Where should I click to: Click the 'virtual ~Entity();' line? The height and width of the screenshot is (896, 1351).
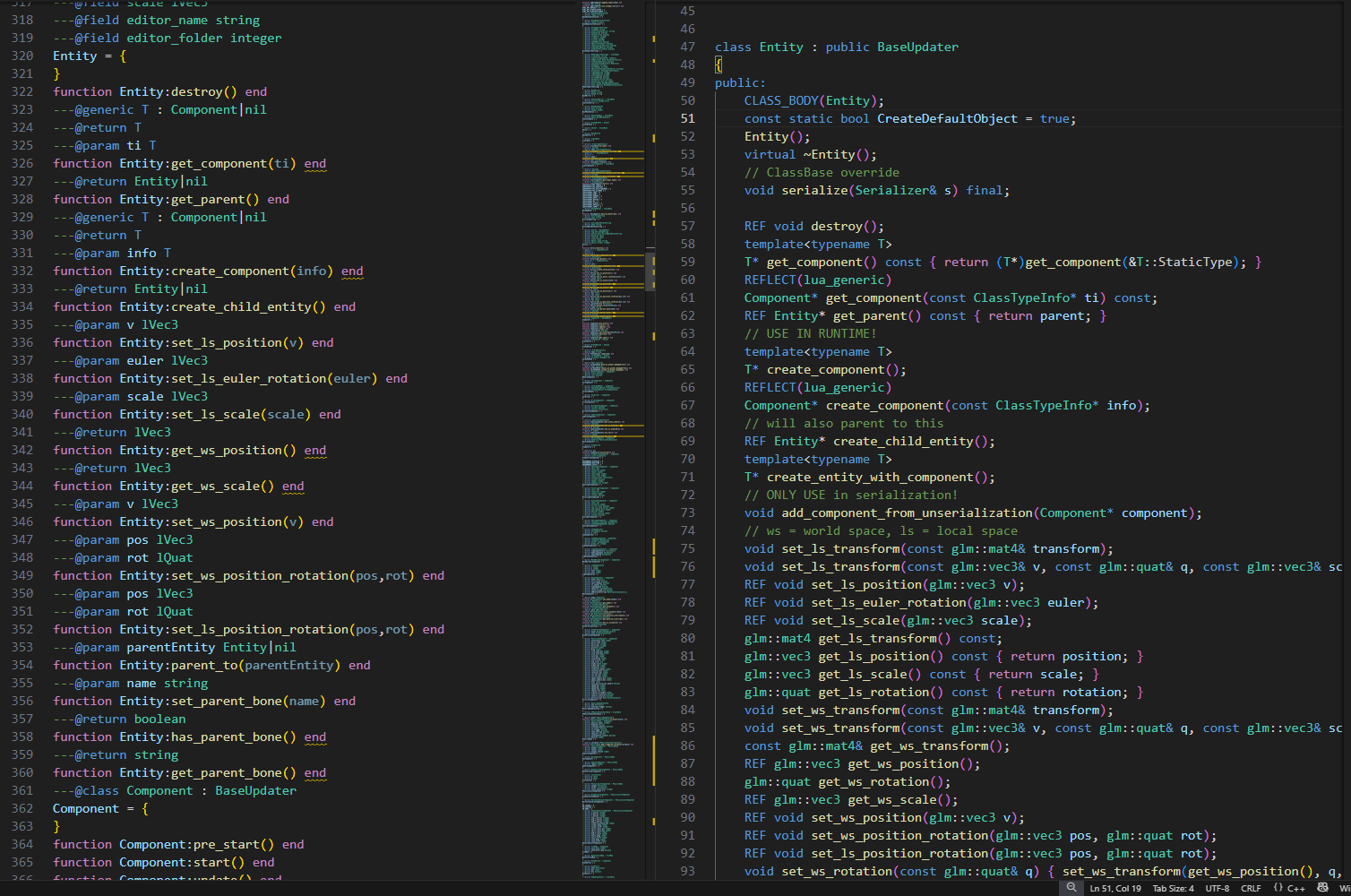click(811, 154)
